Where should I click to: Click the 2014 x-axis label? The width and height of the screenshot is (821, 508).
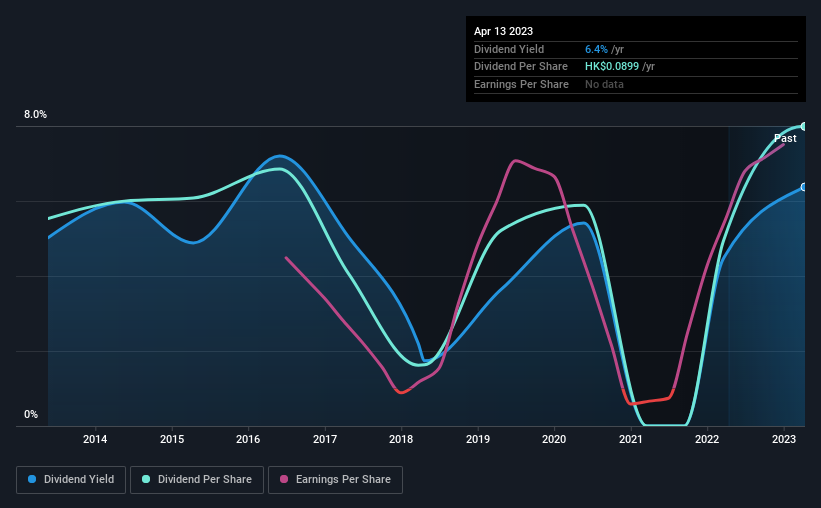pos(95,439)
